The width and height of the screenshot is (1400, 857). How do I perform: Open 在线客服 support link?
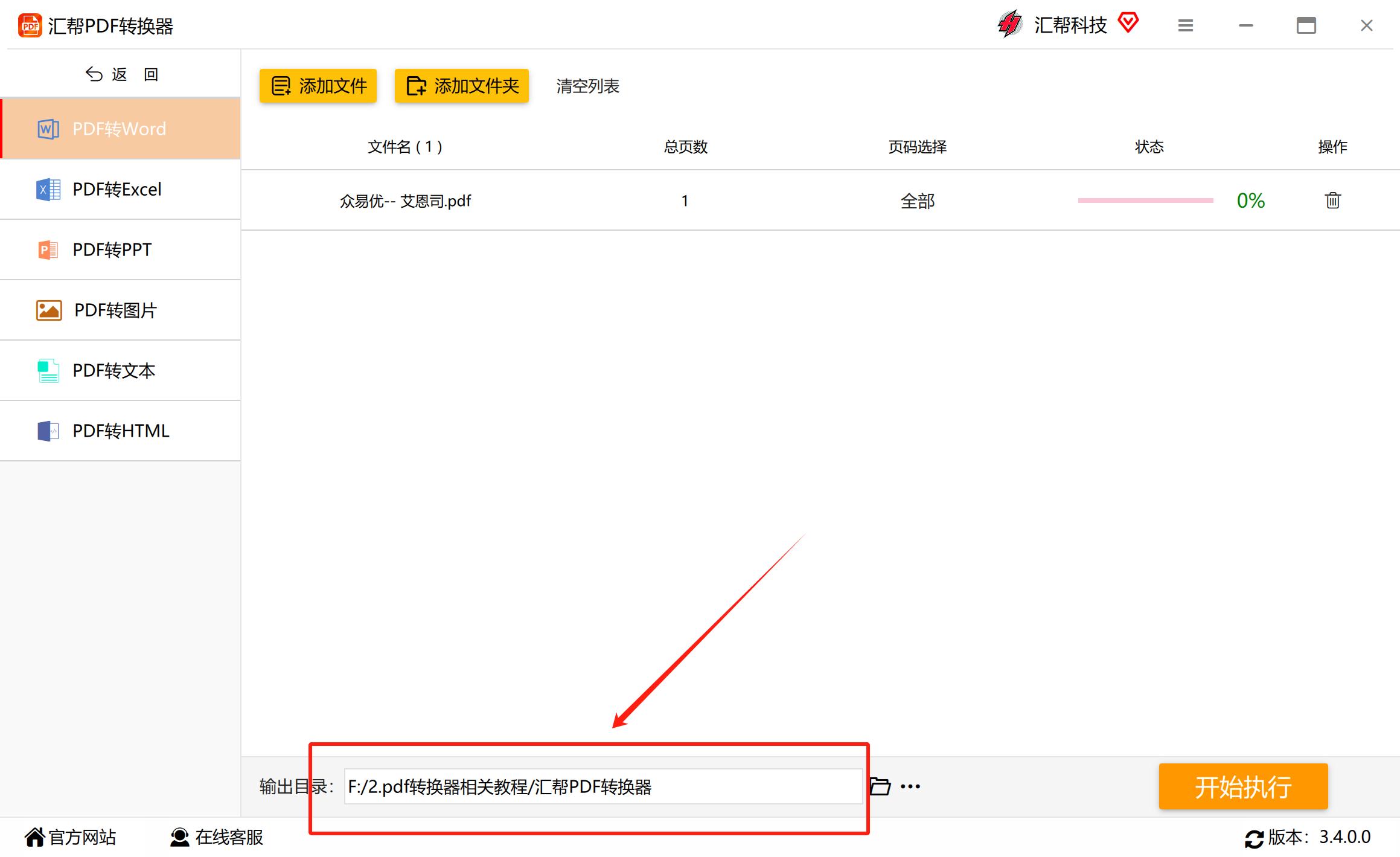point(216,837)
